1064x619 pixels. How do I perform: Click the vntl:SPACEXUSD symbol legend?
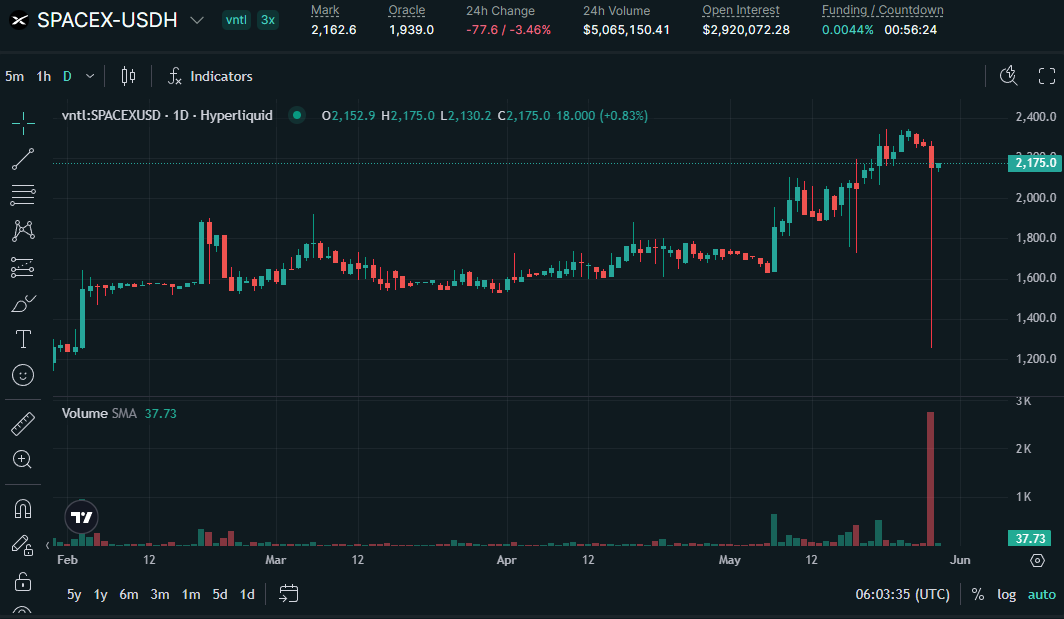(167, 115)
